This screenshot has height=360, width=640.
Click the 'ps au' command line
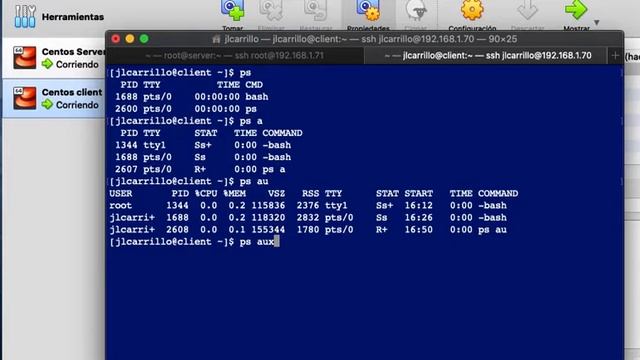coord(254,181)
